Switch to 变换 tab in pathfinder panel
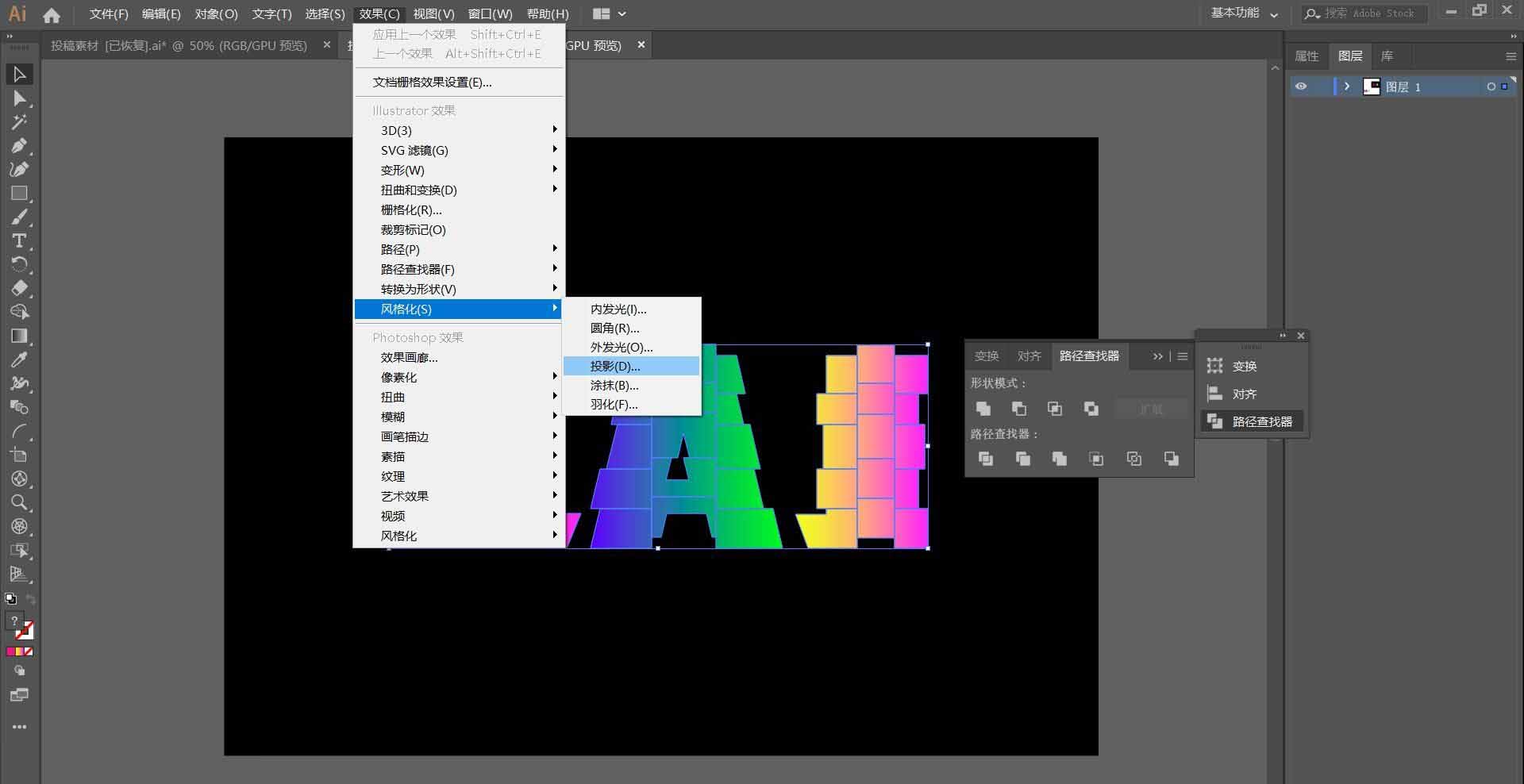 [x=987, y=356]
